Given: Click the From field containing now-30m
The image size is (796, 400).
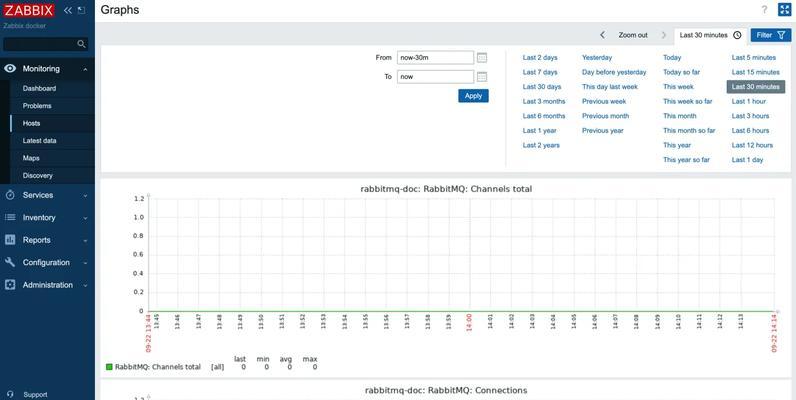Looking at the screenshot, I should point(435,58).
